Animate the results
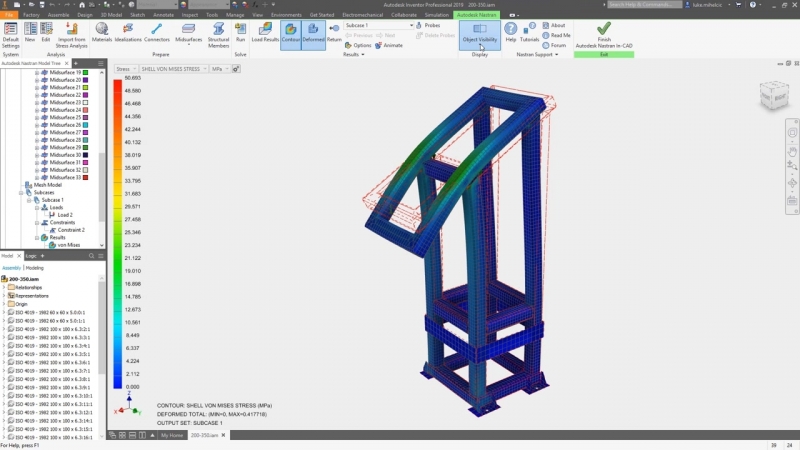The height and width of the screenshot is (450, 800). click(x=389, y=45)
